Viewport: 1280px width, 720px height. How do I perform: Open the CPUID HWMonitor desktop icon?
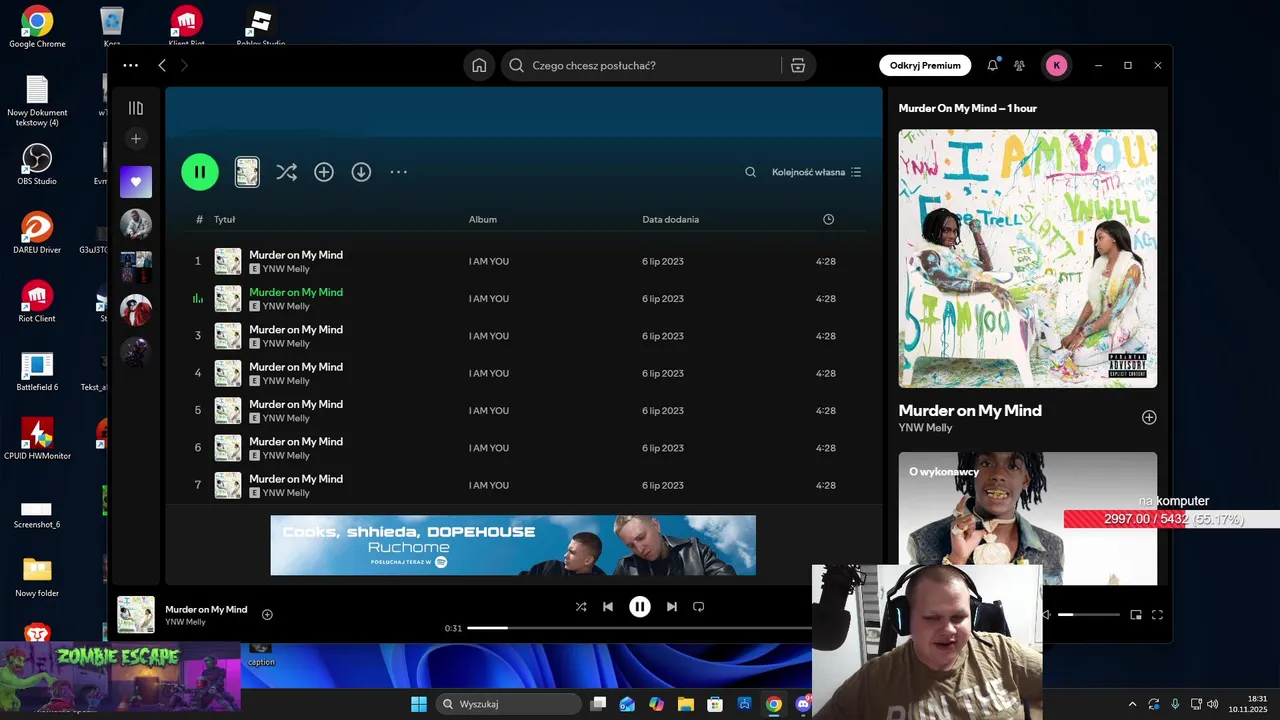click(37, 439)
